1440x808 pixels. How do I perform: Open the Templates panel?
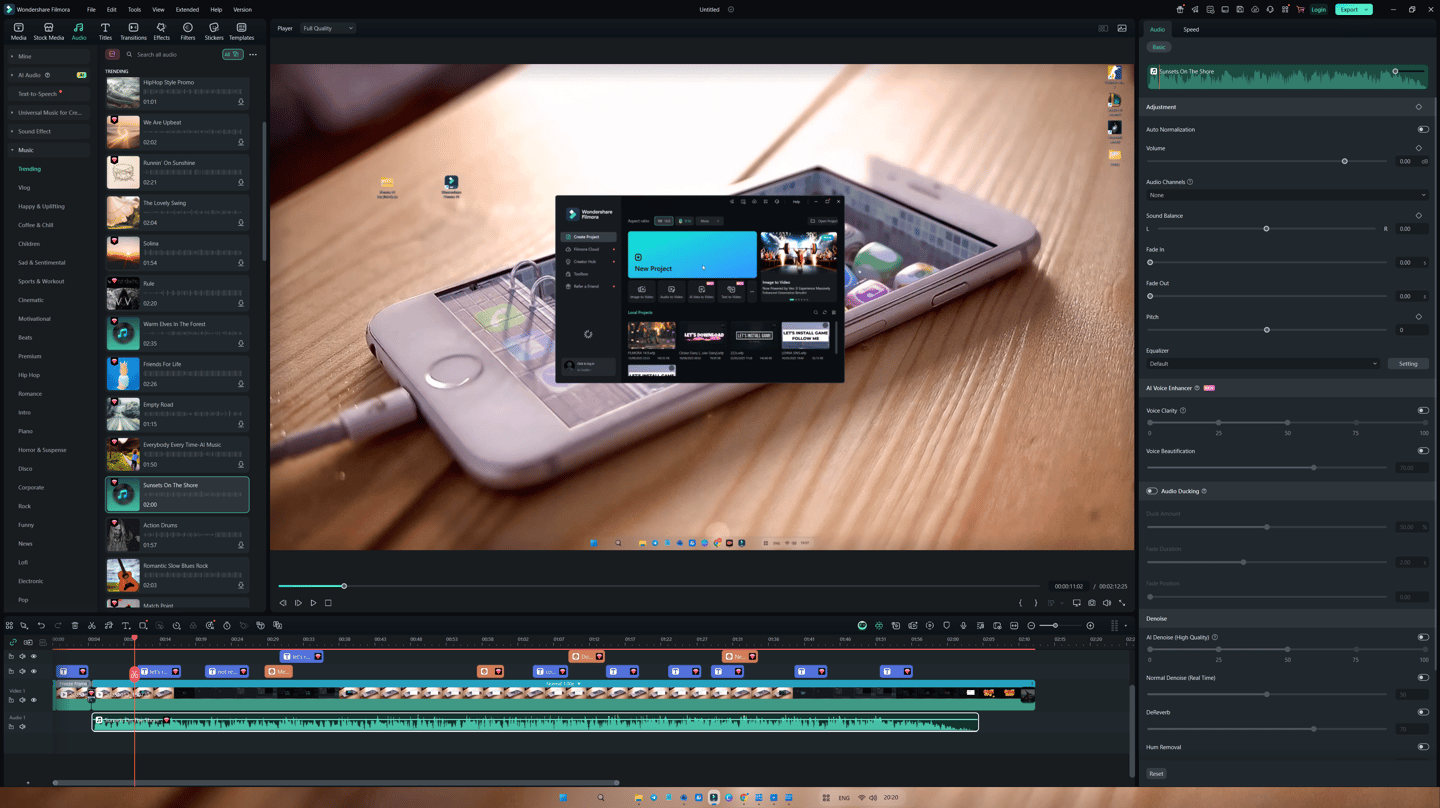tap(241, 32)
